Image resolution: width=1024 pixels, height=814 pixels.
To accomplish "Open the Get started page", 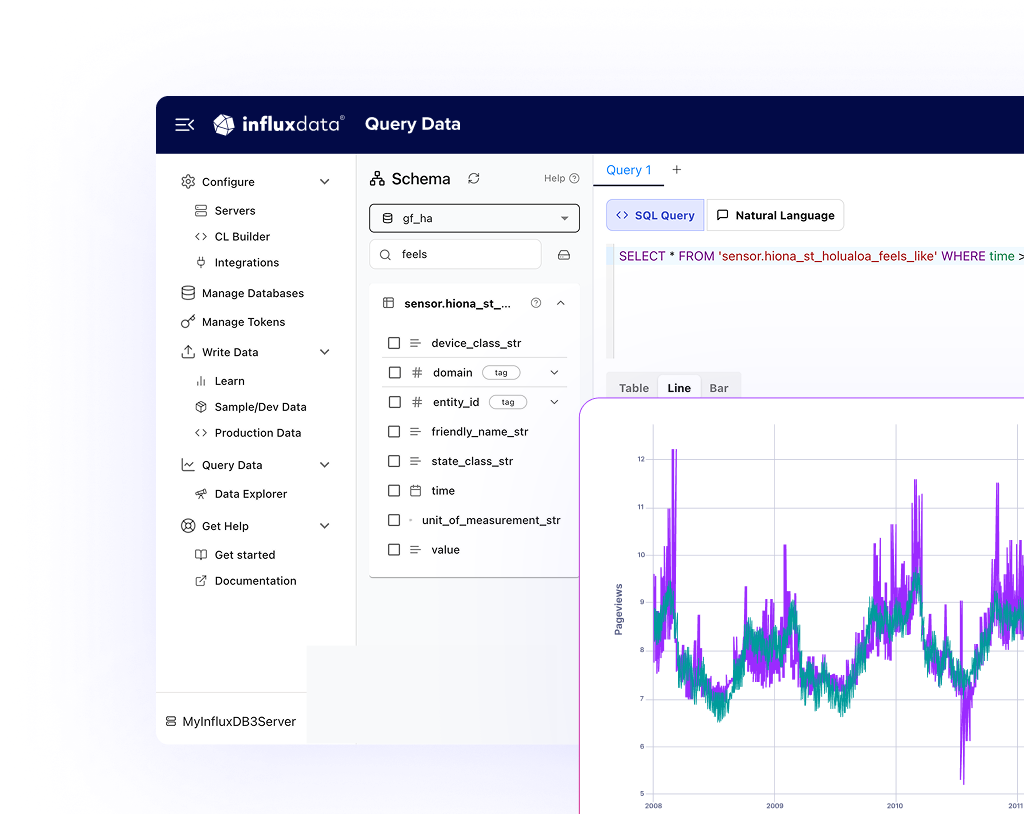I will coord(245,555).
